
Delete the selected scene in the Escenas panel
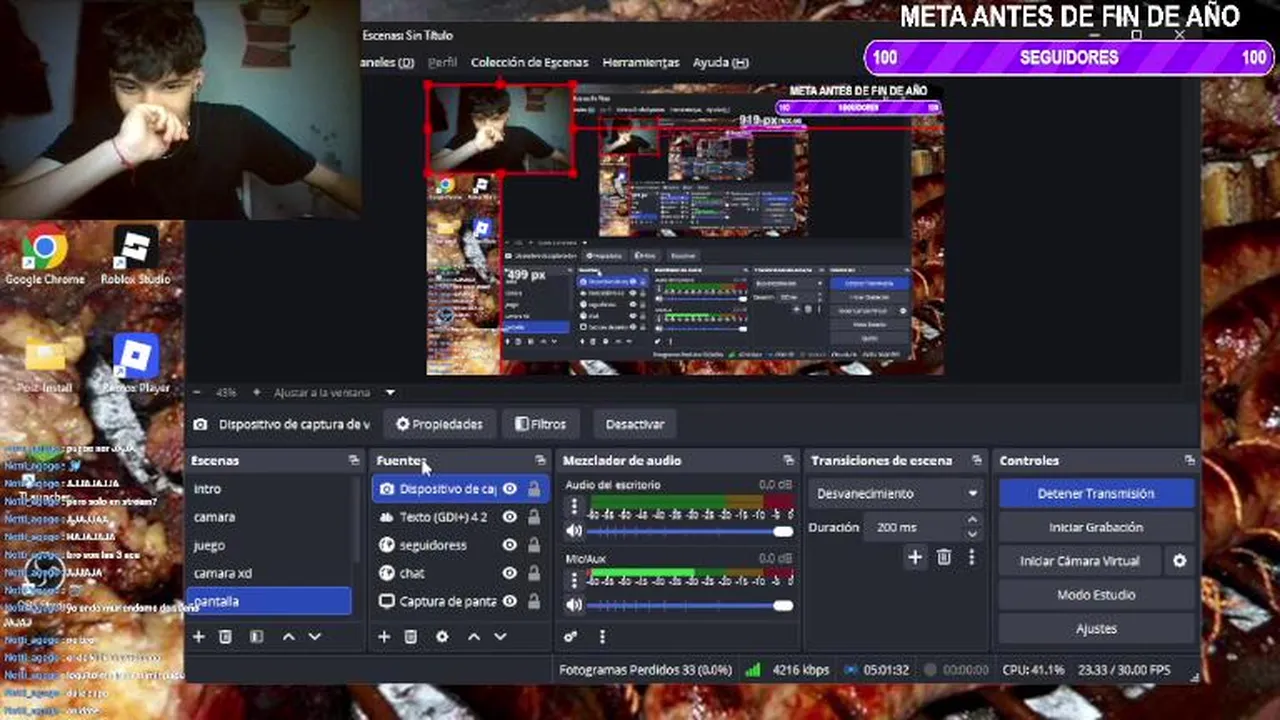pyautogui.click(x=225, y=636)
